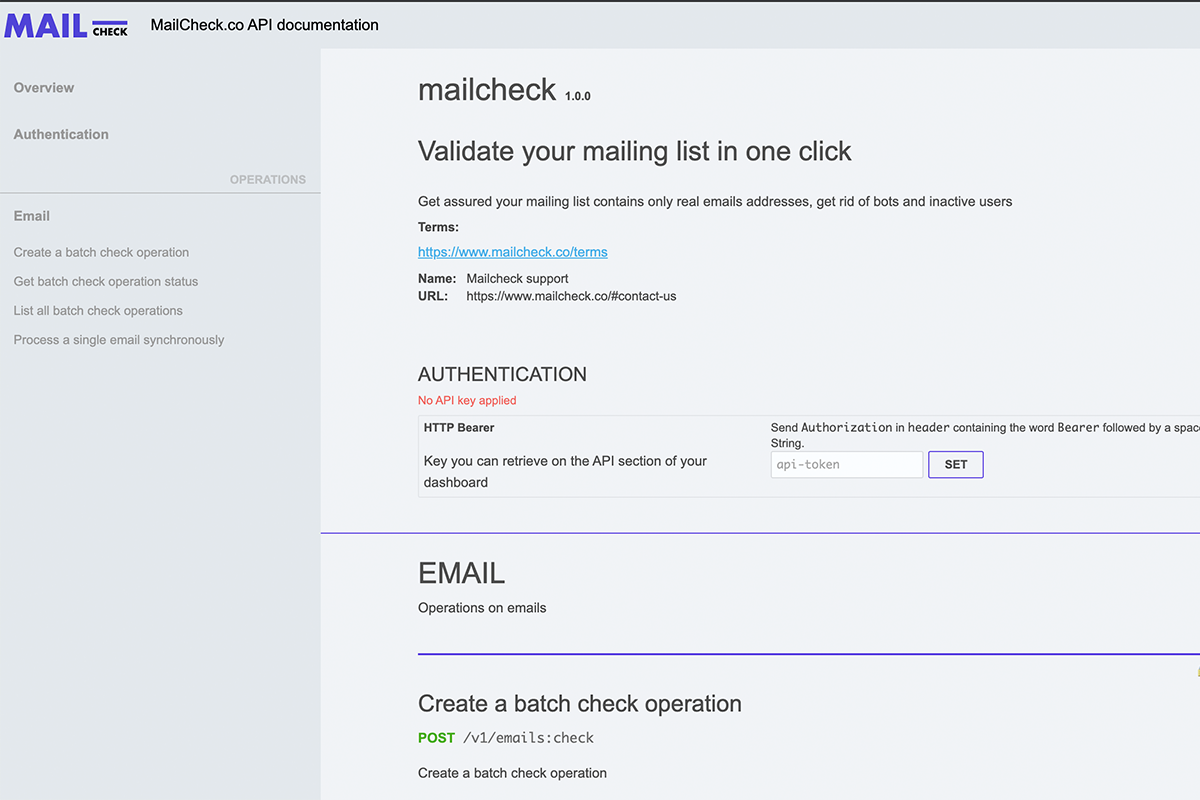Image resolution: width=1200 pixels, height=800 pixels.
Task: Click the POST method label
Action: [436, 738]
